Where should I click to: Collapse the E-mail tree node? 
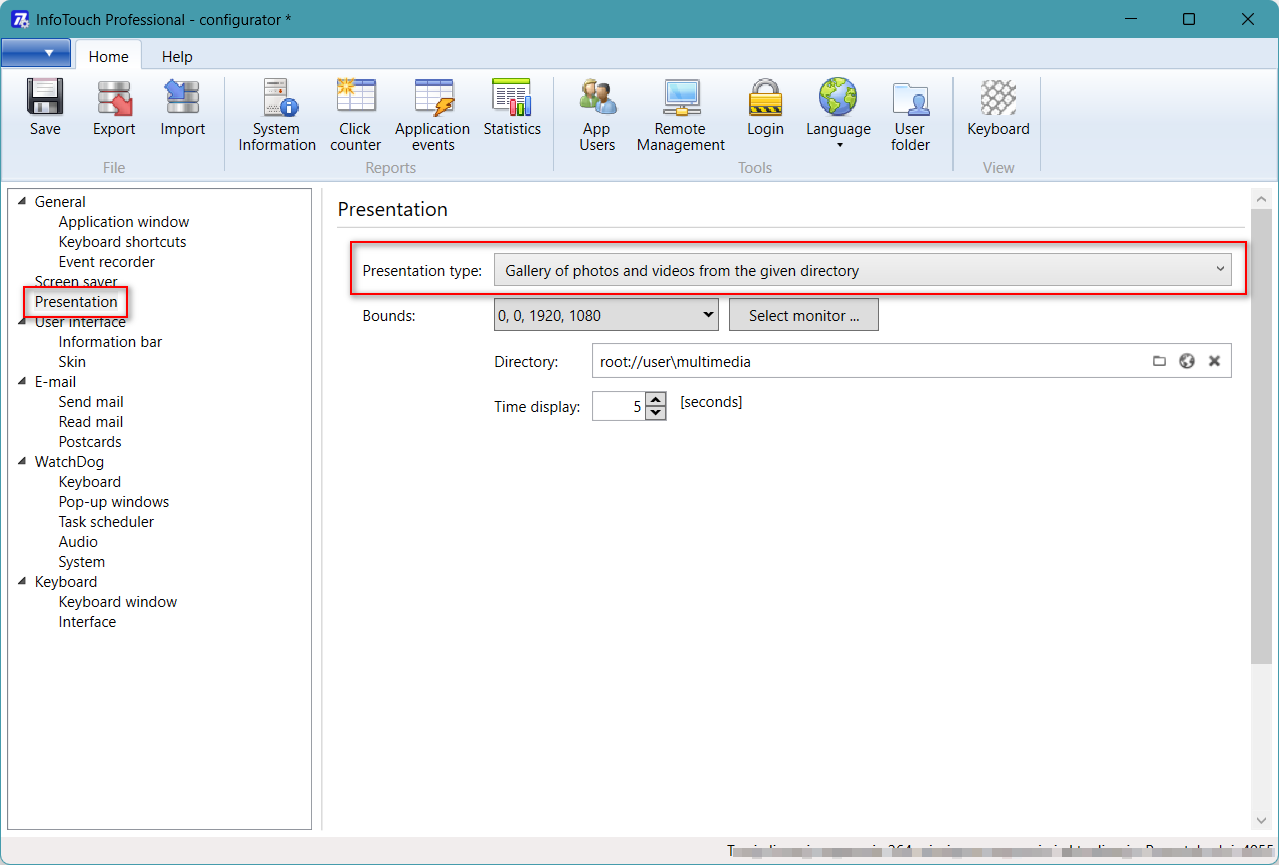point(23,381)
